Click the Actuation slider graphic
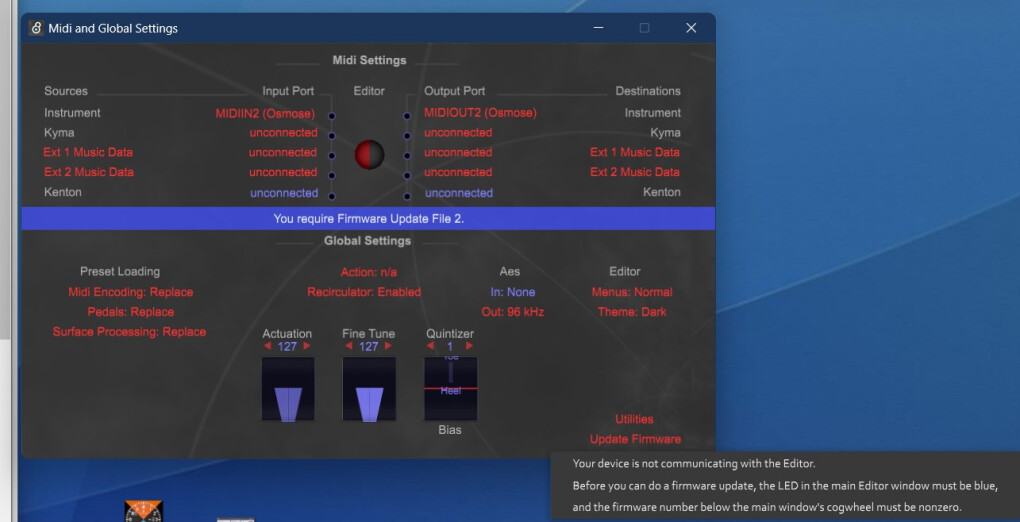Screen dimensions: 1020x522 point(288,389)
